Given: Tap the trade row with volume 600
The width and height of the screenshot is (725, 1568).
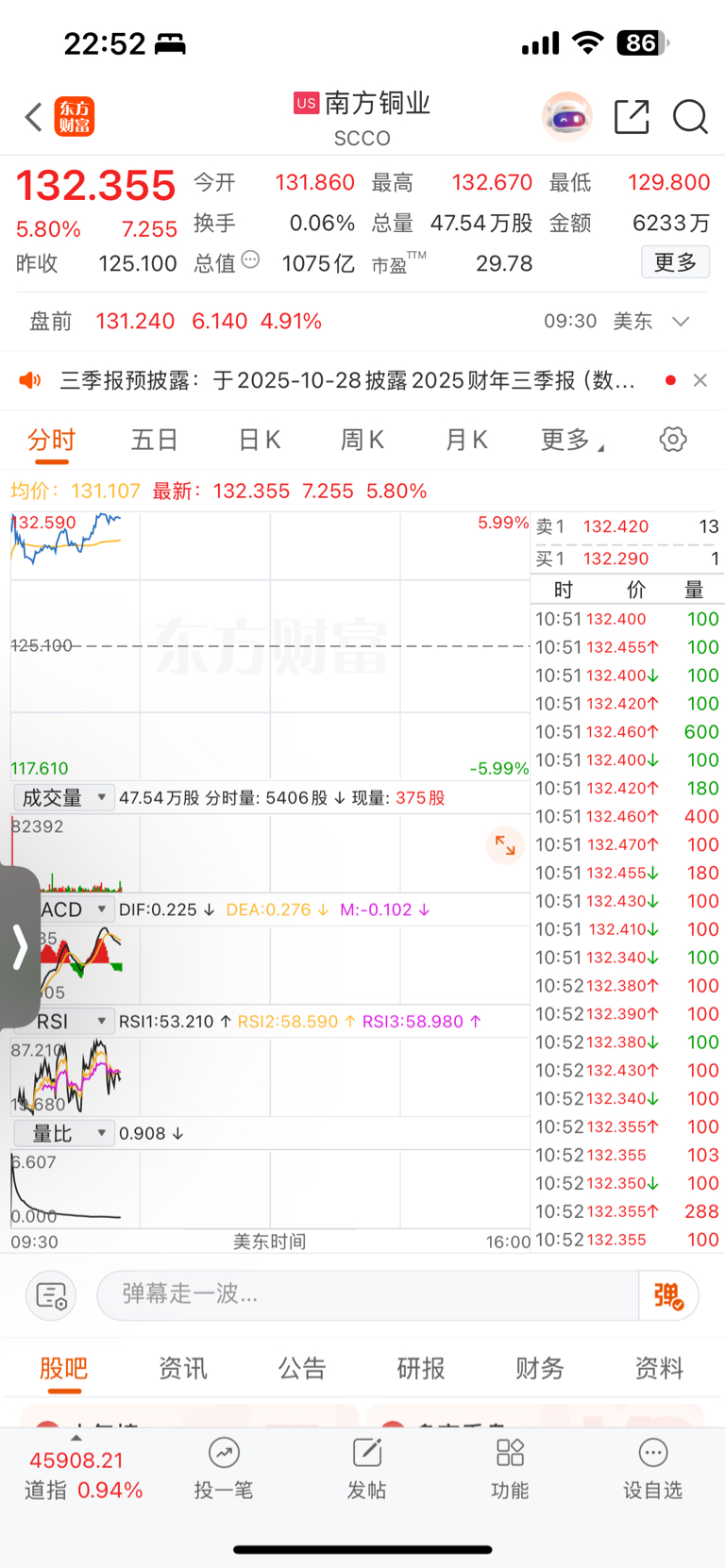Looking at the screenshot, I should [627, 732].
